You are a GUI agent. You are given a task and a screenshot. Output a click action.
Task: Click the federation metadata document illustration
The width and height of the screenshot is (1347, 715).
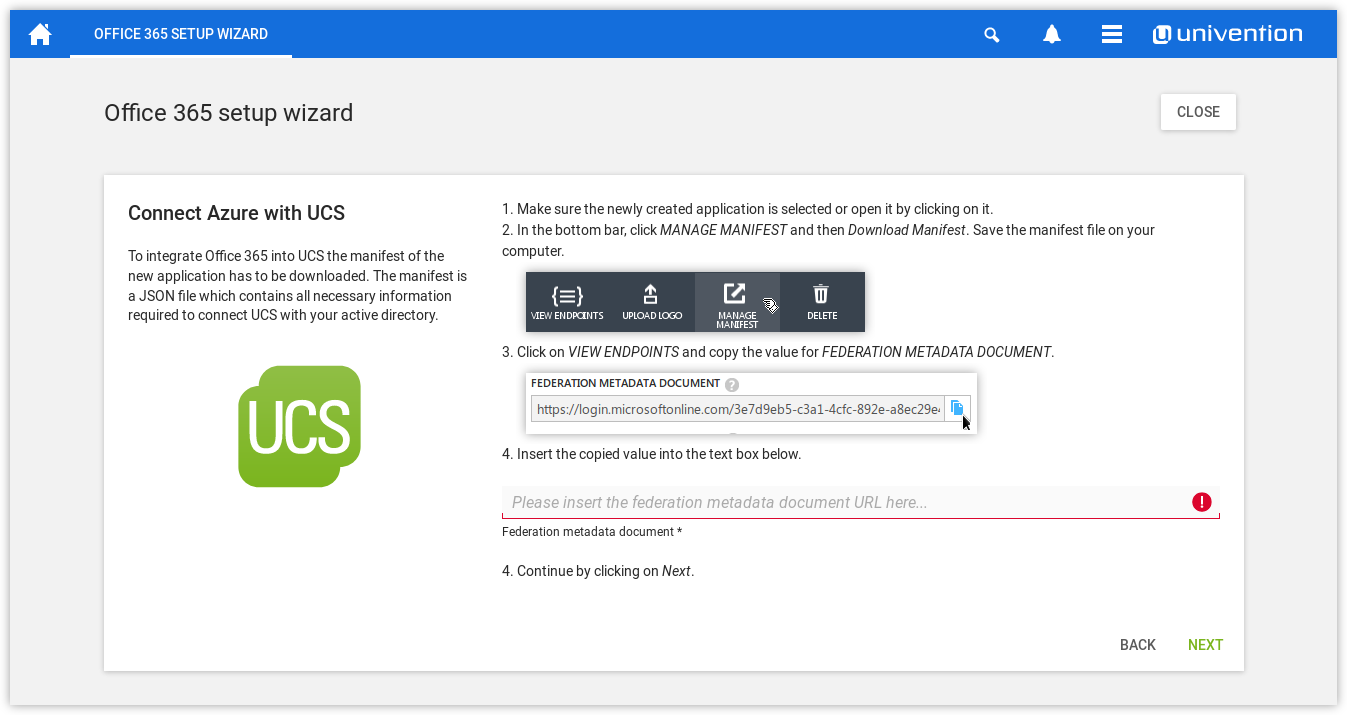click(751, 403)
